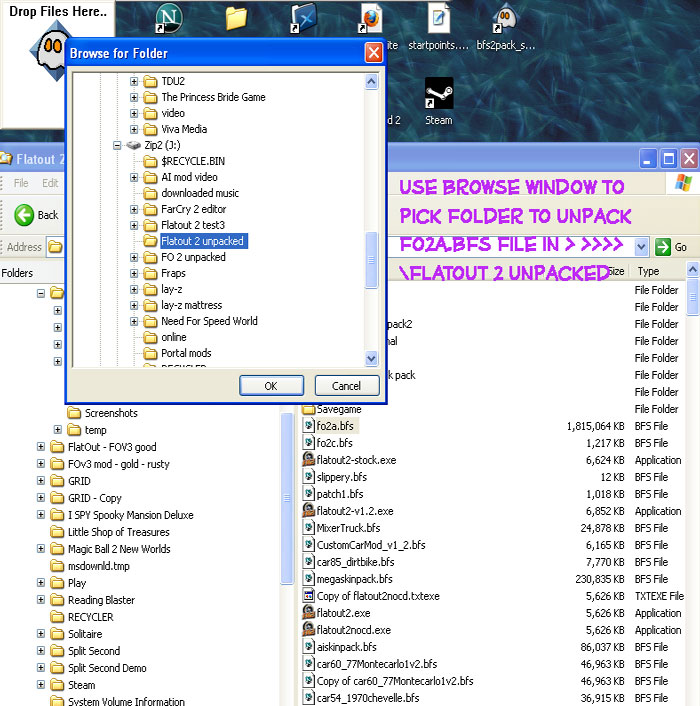700x706 pixels.
Task: Click scroll down arrow in browse dialog
Action: (371, 359)
